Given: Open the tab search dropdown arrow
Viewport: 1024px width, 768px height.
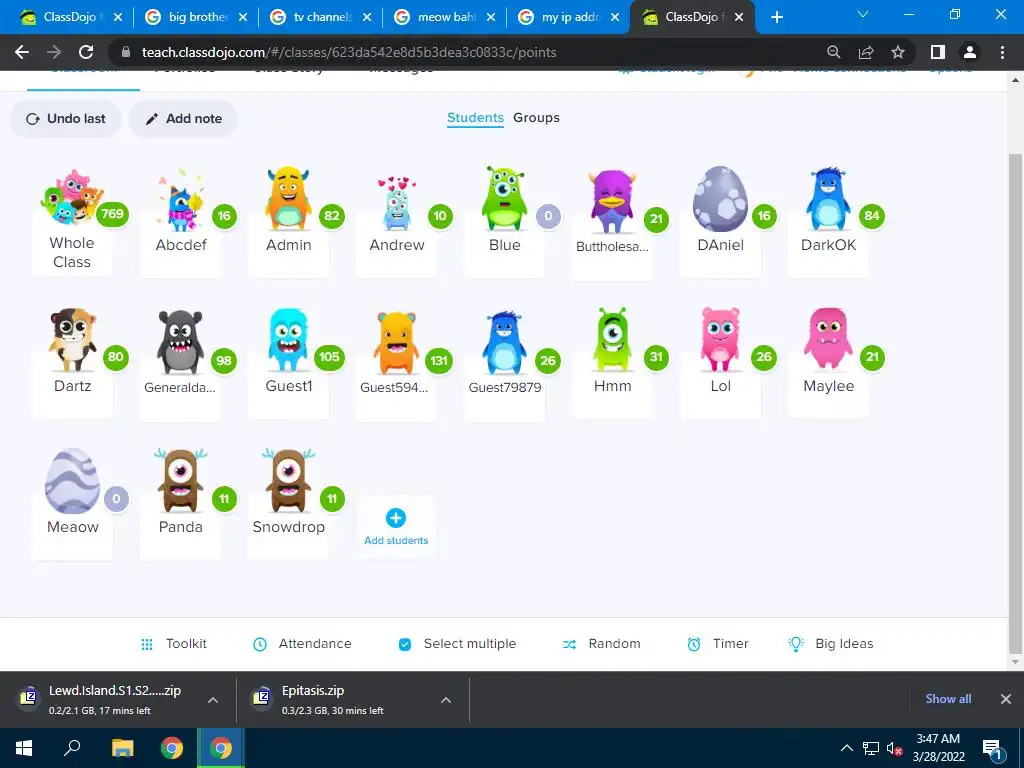Looking at the screenshot, I should [863, 14].
